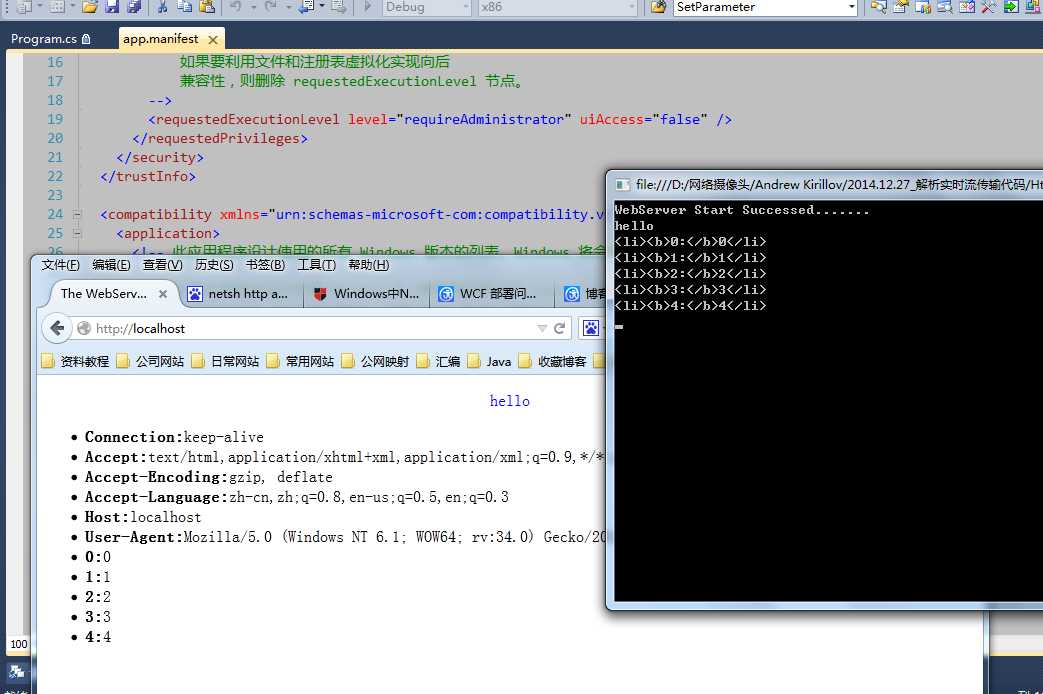Open Find in Files icon beside SetParameter
The width and height of the screenshot is (1043, 694).
click(659, 7)
